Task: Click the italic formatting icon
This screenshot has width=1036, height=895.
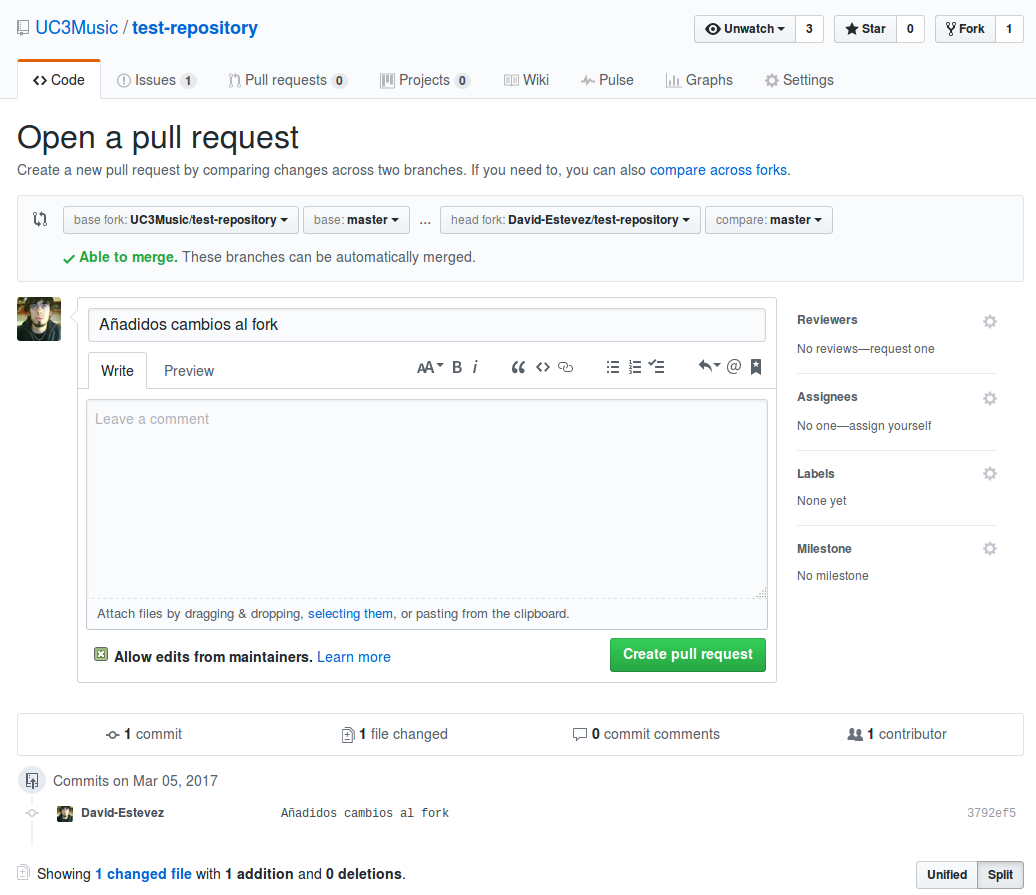Action: [x=475, y=367]
